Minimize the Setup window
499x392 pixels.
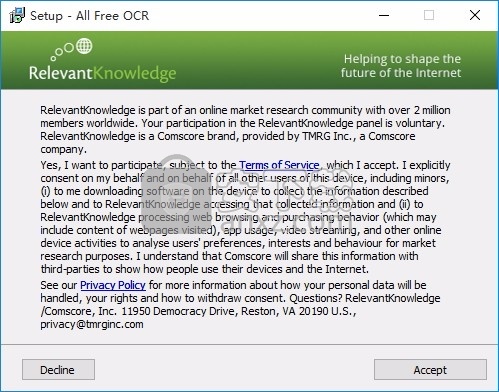tap(384, 15)
